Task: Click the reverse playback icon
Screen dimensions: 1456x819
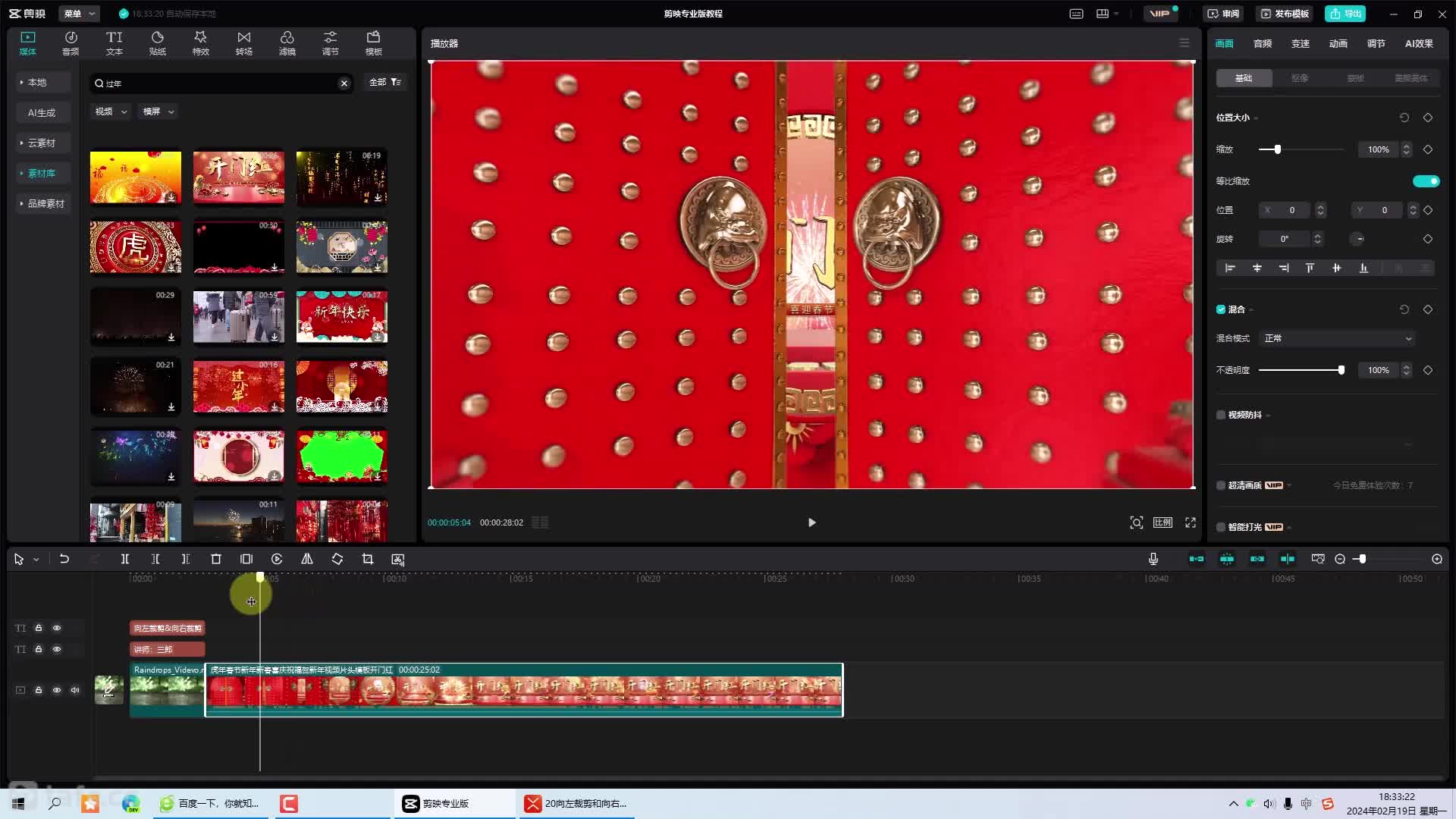Action: (277, 559)
